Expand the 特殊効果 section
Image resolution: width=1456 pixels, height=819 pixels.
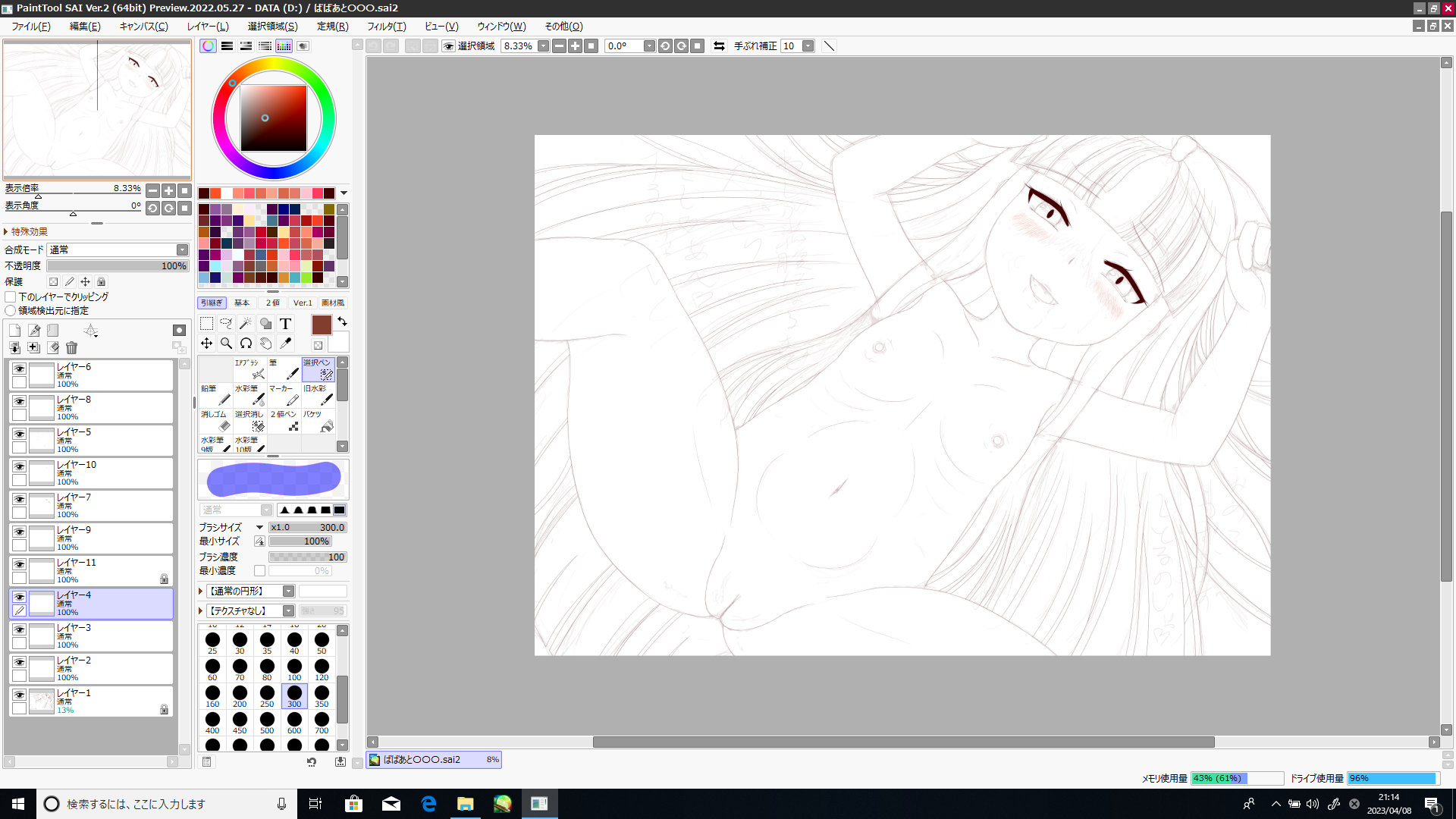[x=26, y=232]
